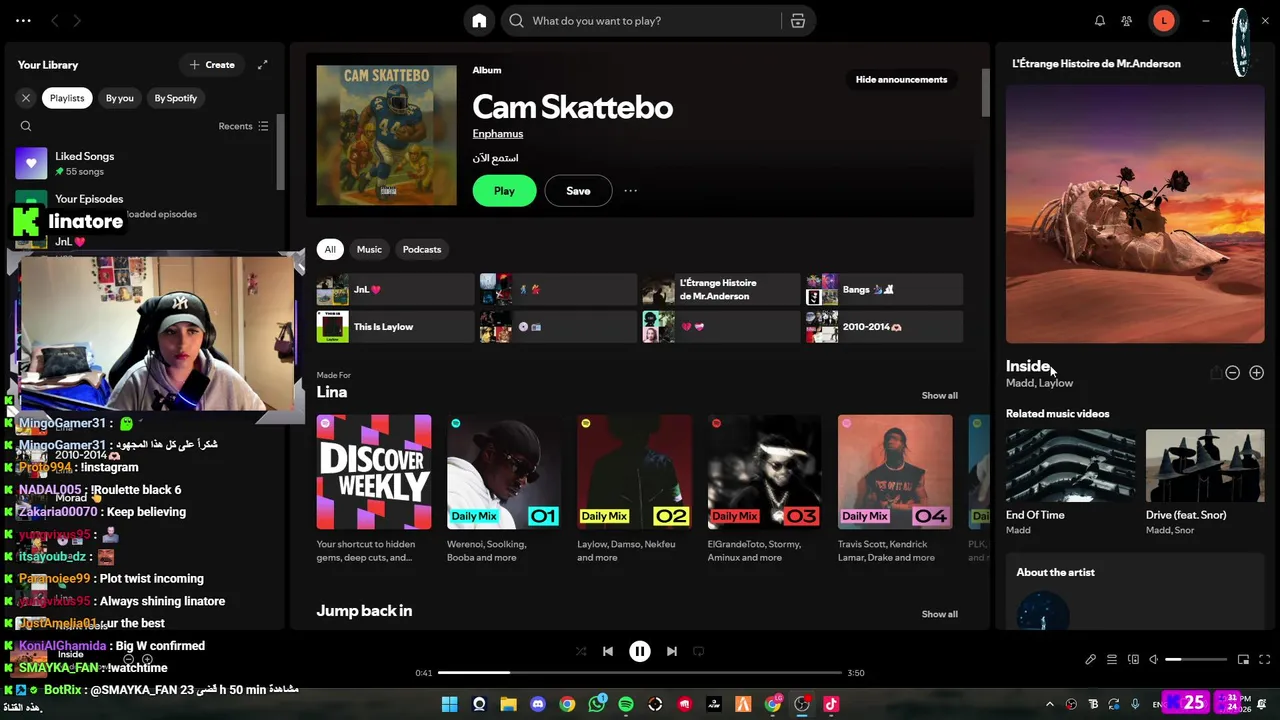Toggle shuffle playback

point(581,652)
